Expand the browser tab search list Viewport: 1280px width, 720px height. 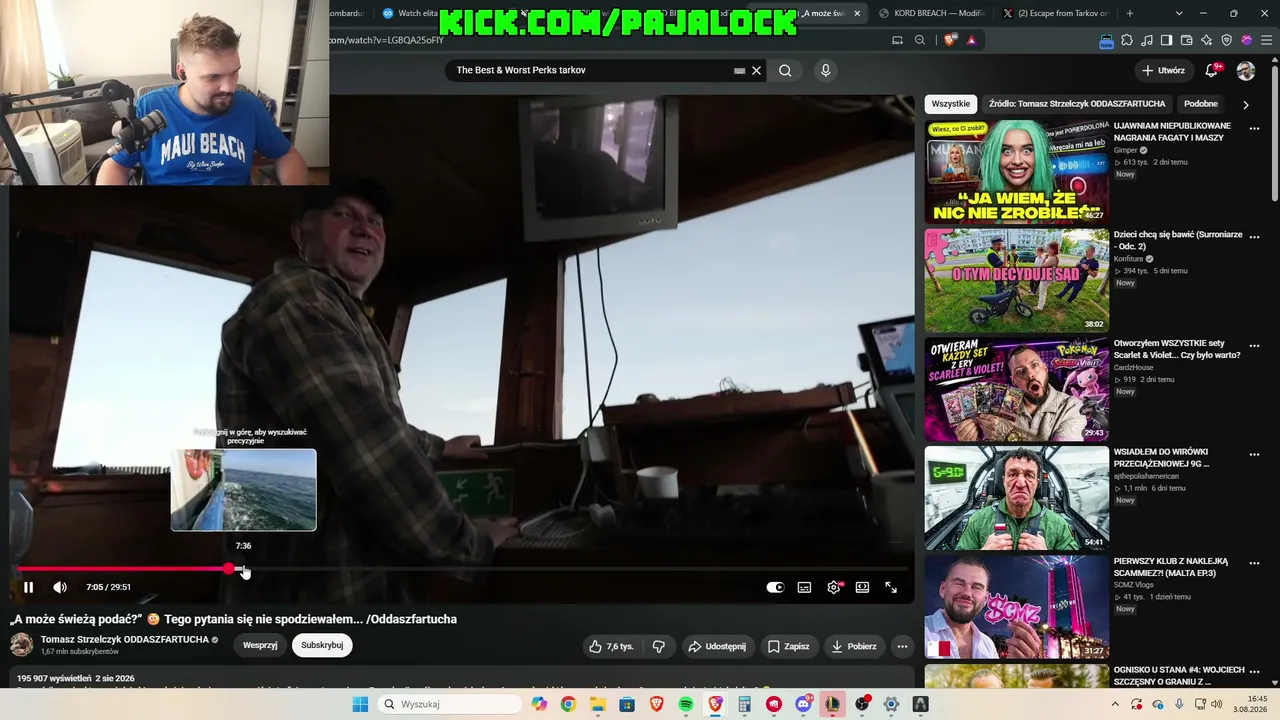pos(1179,13)
